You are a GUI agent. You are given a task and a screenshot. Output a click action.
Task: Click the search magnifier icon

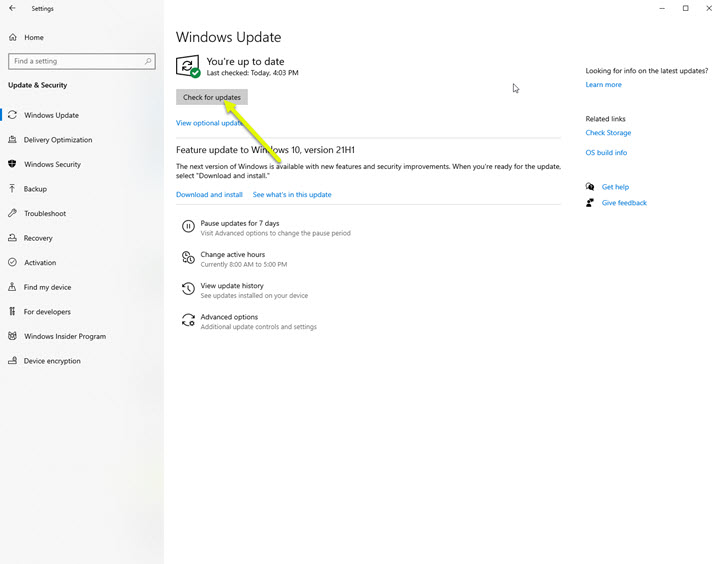pos(148,61)
